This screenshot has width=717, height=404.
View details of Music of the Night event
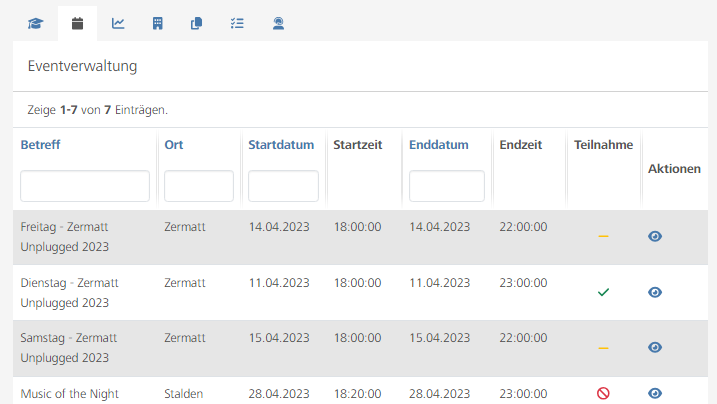tap(655, 394)
